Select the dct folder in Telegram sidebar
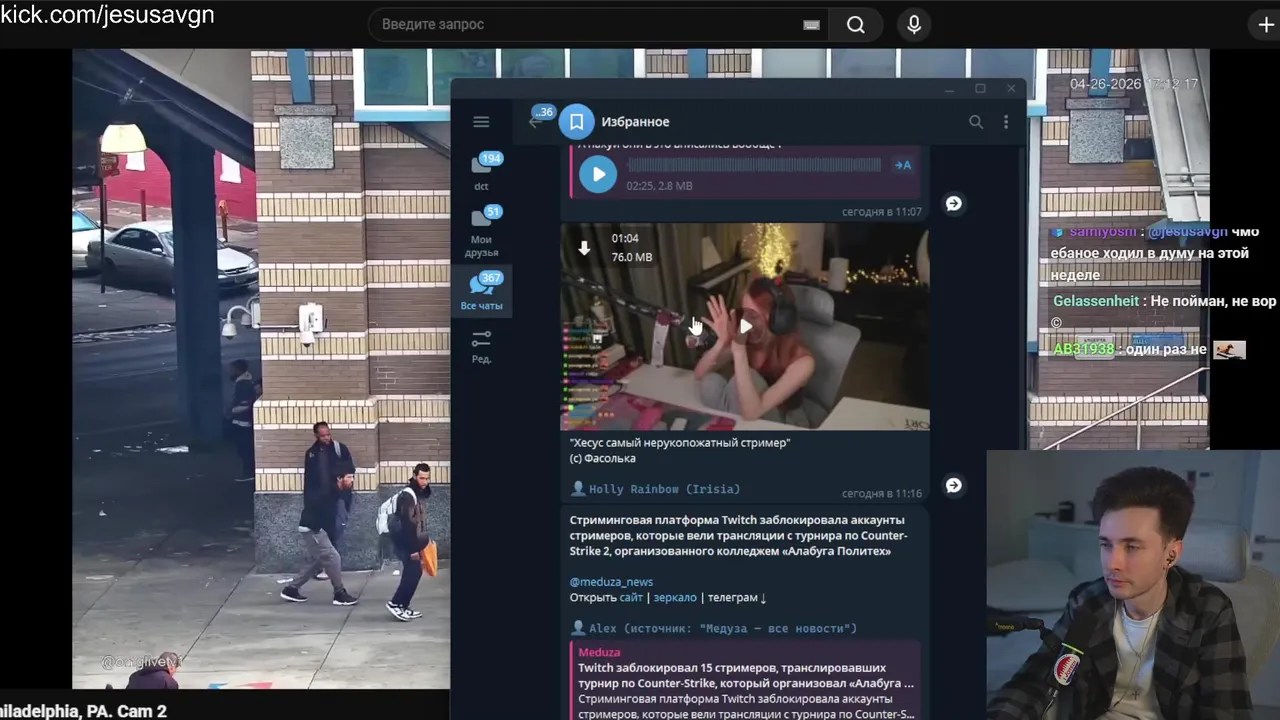 tap(481, 172)
